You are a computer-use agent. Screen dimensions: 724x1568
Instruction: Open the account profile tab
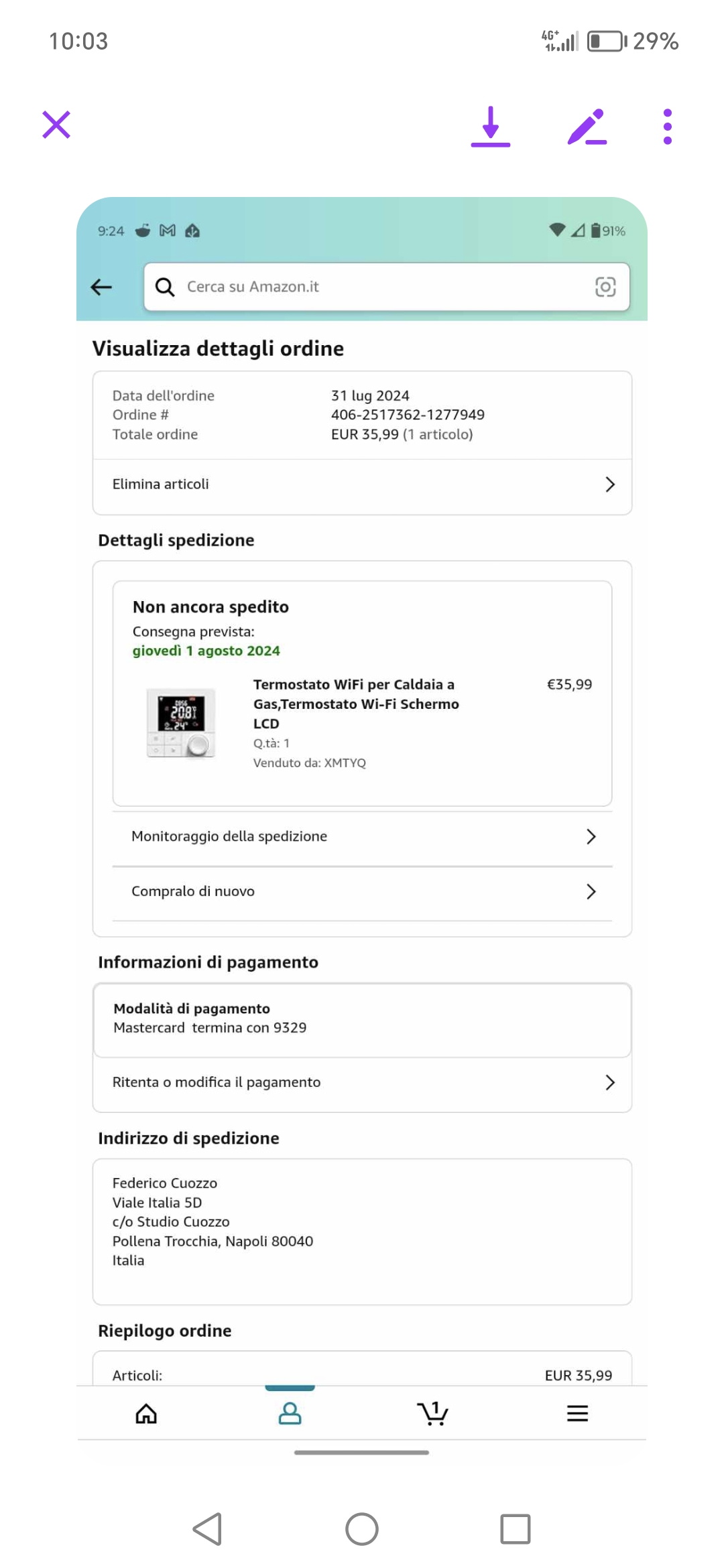pyautogui.click(x=290, y=1414)
